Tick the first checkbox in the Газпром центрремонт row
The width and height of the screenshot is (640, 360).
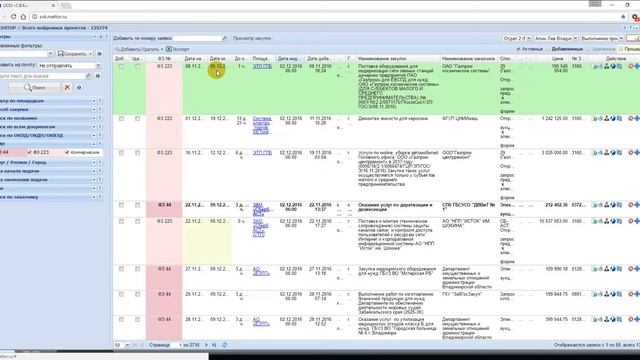click(121, 153)
